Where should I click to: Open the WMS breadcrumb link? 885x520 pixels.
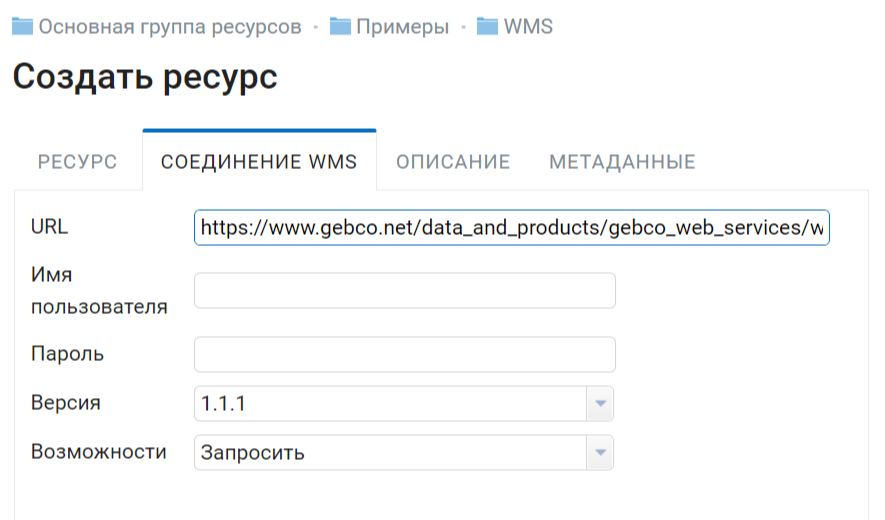click(x=528, y=27)
